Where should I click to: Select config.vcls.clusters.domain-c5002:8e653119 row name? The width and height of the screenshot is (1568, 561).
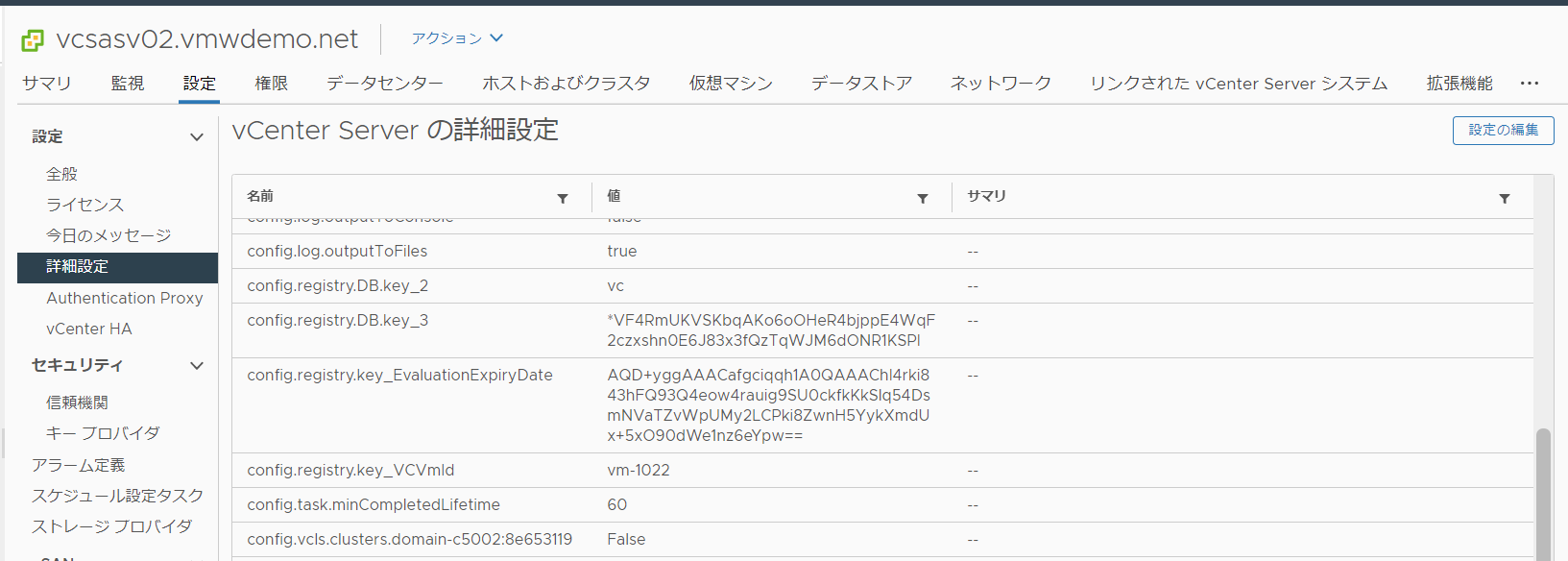(410, 539)
